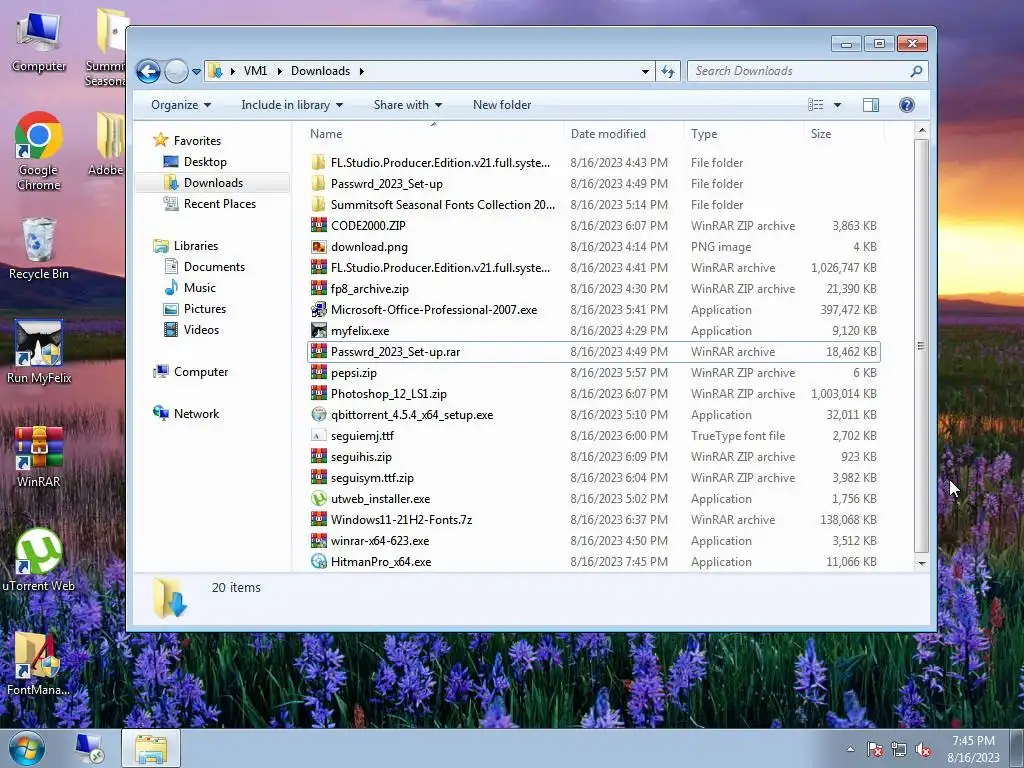Viewport: 1024px width, 768px height.
Task: Select the Passwrd_2023_Set-up folder icon
Action: point(318,184)
